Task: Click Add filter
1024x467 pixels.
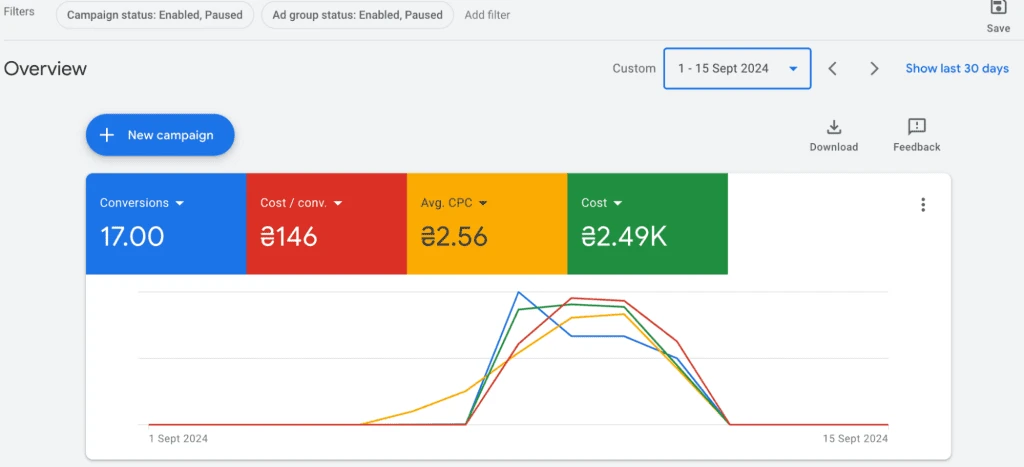Action: (x=487, y=15)
